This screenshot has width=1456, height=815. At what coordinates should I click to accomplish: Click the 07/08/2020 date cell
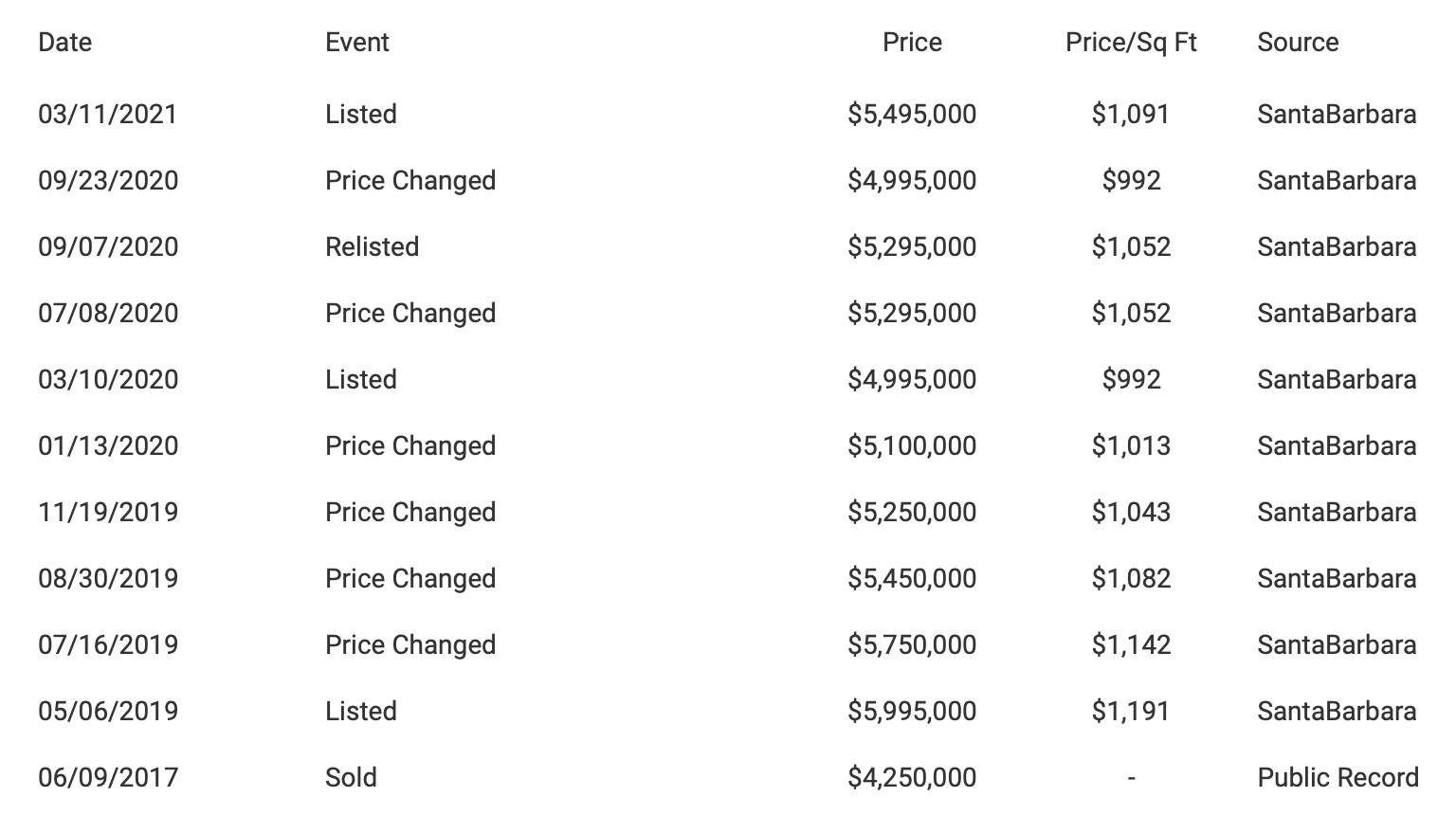point(107,314)
